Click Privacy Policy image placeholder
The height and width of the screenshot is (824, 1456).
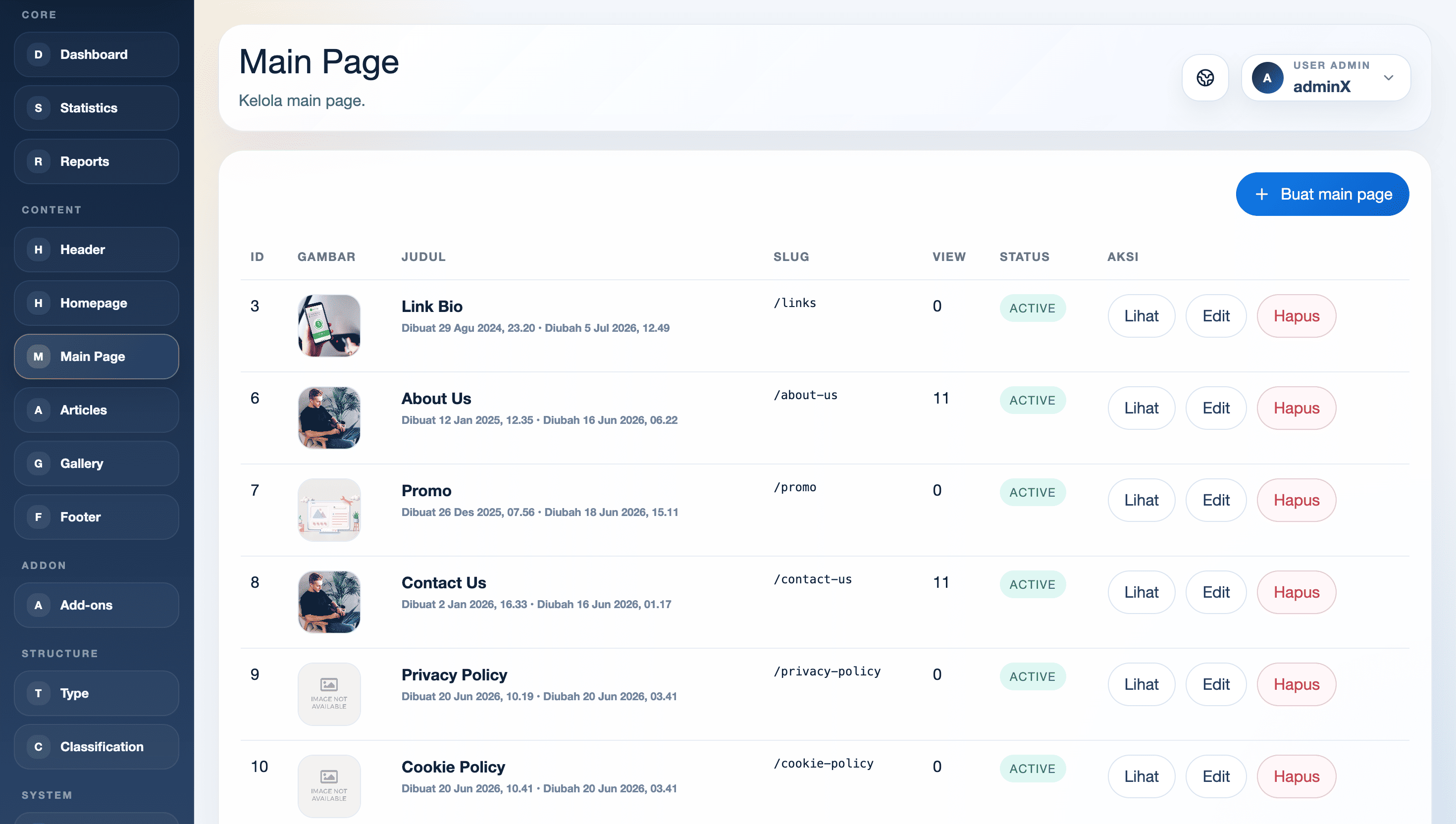(329, 694)
